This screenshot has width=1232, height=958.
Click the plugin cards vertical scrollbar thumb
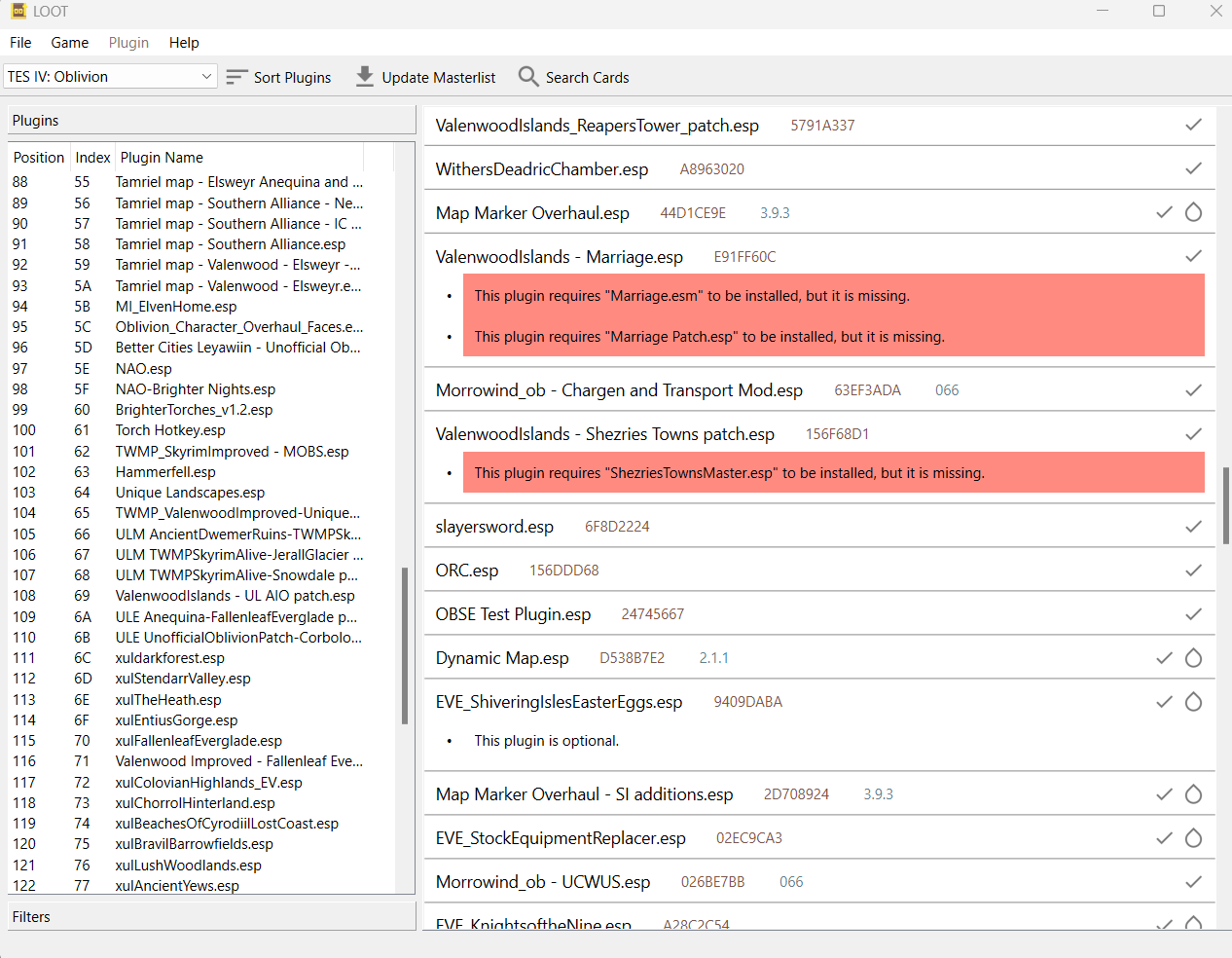point(1226,505)
